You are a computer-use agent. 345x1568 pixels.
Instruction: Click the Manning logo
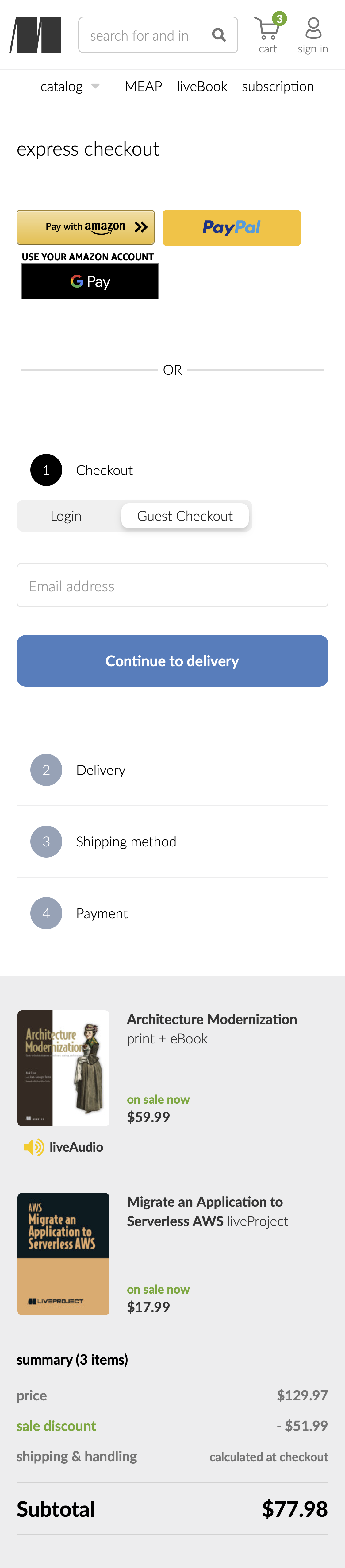coord(35,35)
